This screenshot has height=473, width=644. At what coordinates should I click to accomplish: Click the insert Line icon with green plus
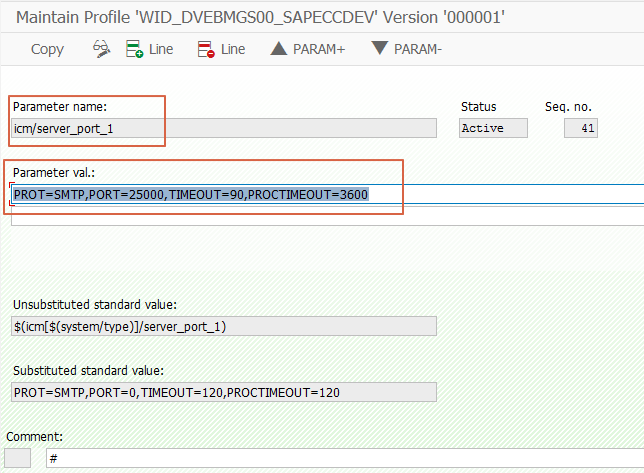click(134, 49)
